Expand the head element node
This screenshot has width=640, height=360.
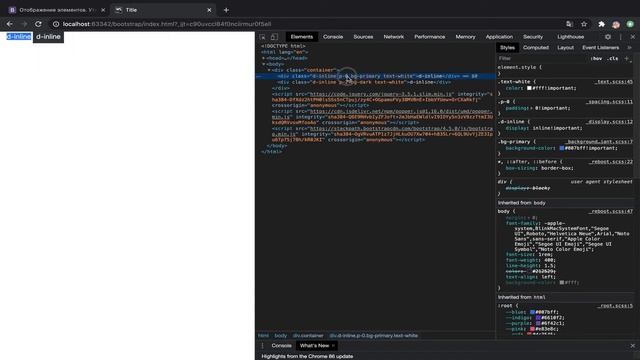263,58
